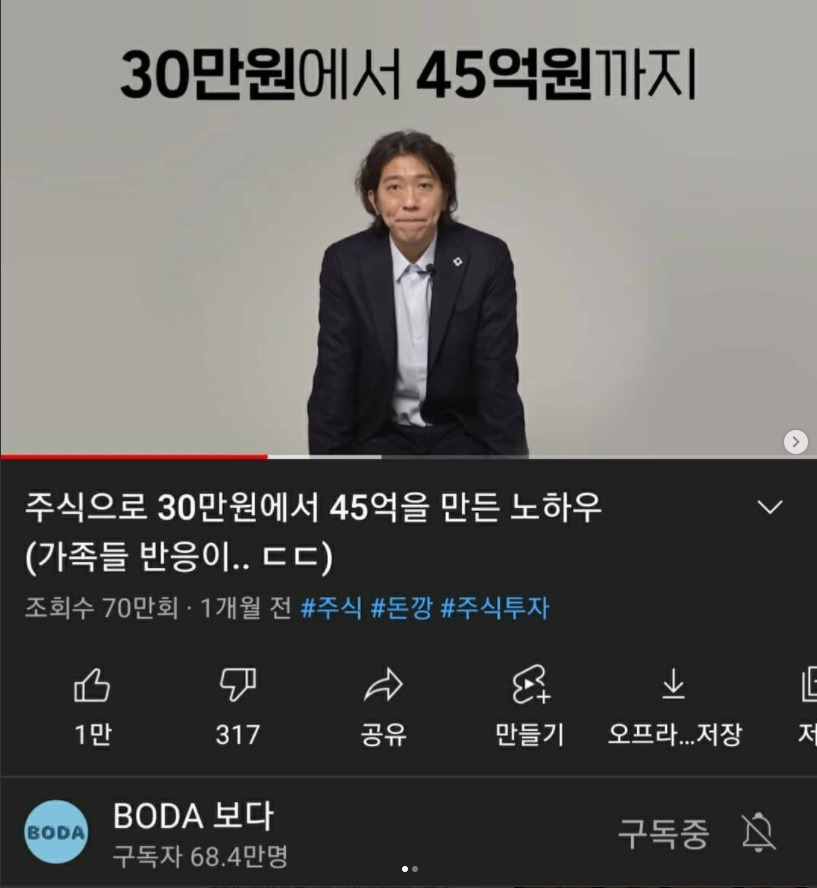
Task: Open the #주식투자 hashtag link
Action: [x=495, y=608]
